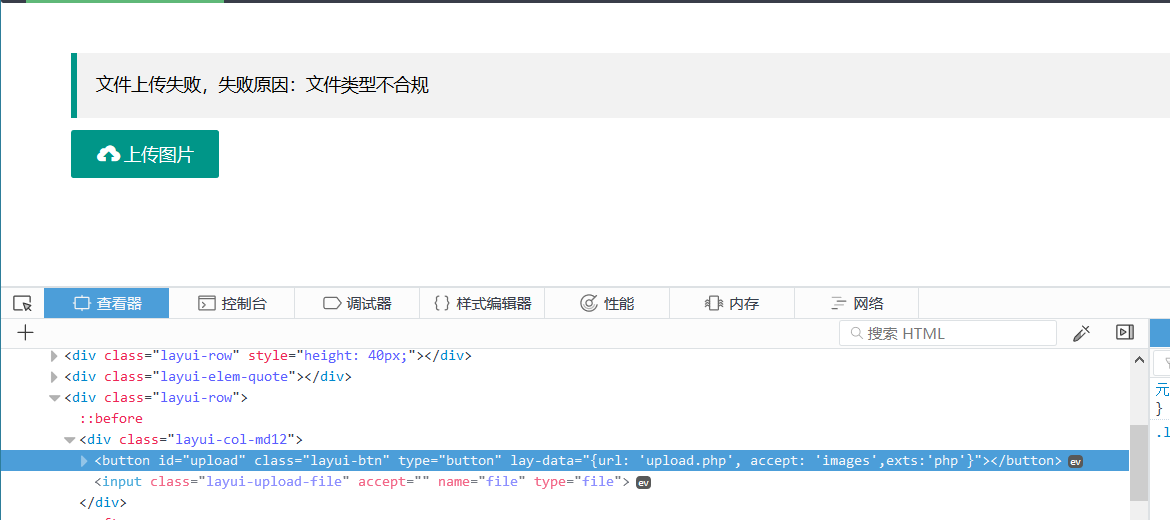Open the 调试器 tab
The width and height of the screenshot is (1170, 520).
357,304
